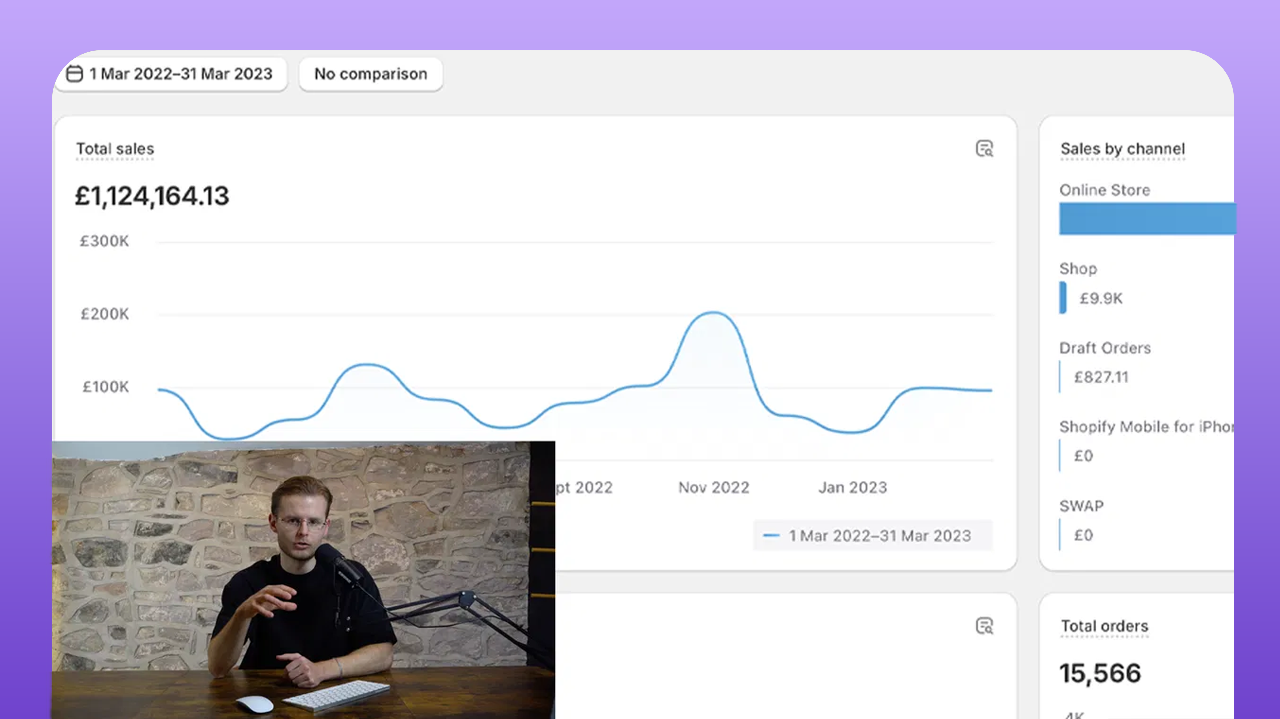Viewport: 1280px width, 719px height.
Task: Click the chart legend 1 Mar 2022–31 Mar 2023
Action: click(x=873, y=536)
